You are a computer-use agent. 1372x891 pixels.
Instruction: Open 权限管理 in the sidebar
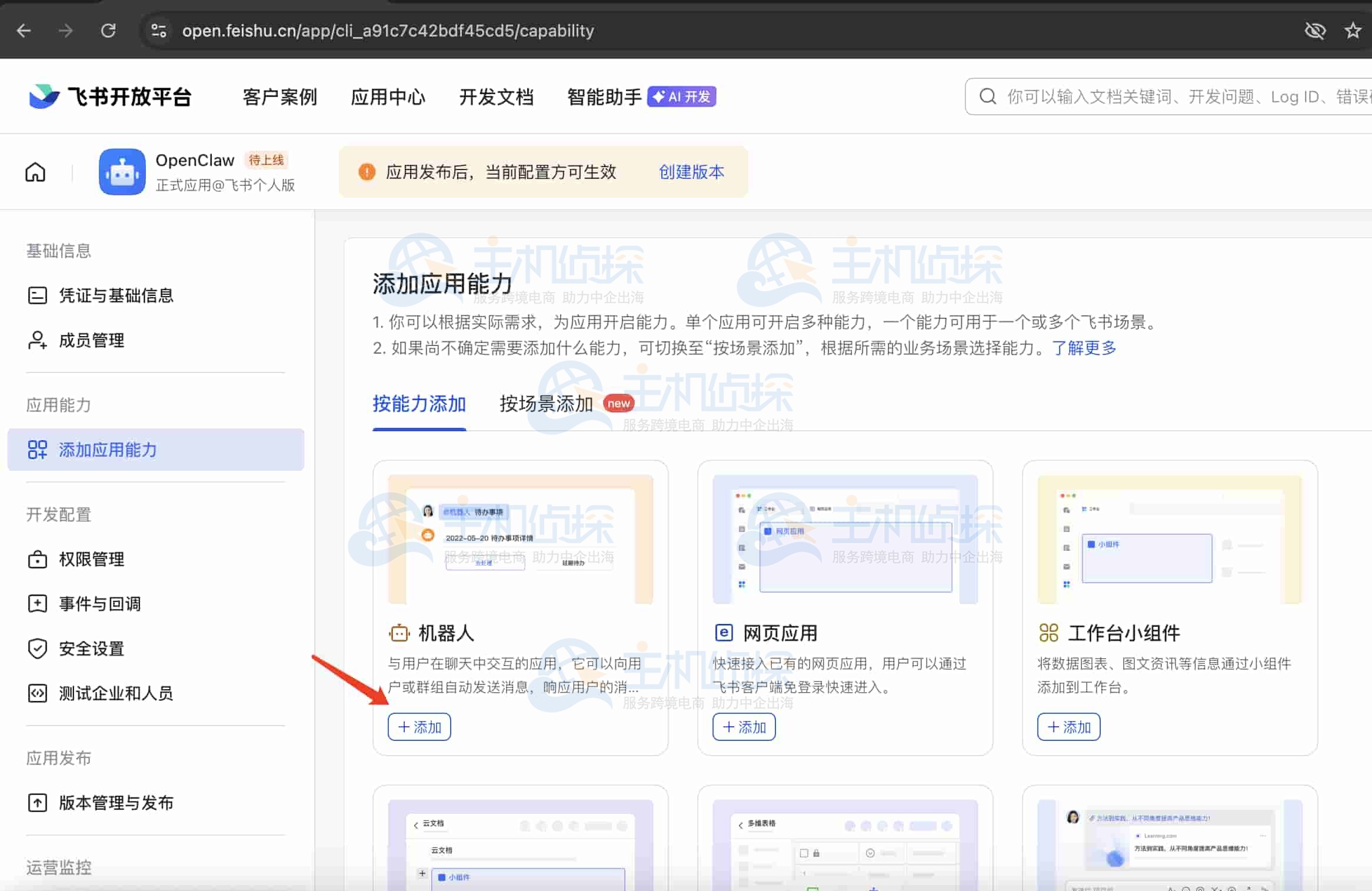[91, 559]
